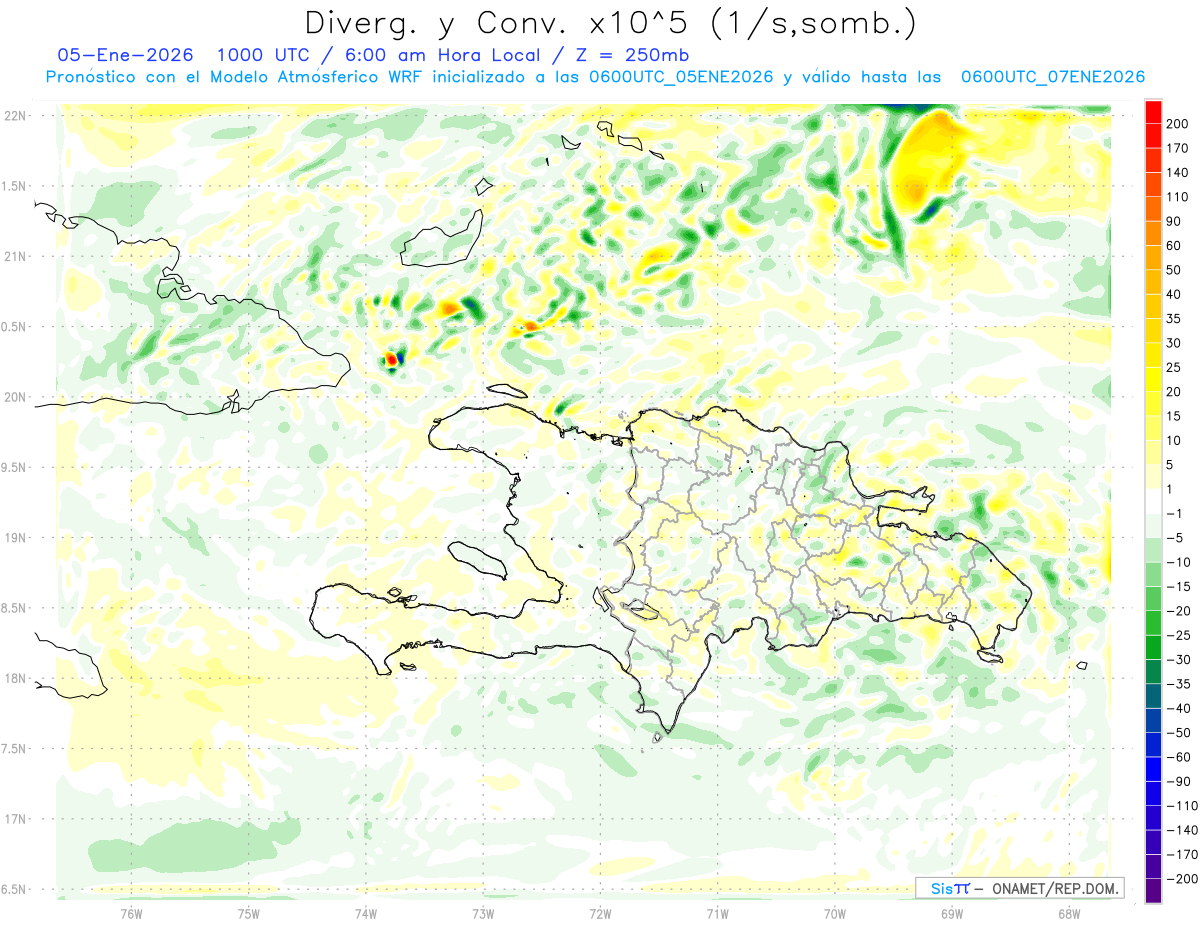This screenshot has width=1200, height=927.
Task: Click the "17N" latitude label
Action: click(x=15, y=819)
